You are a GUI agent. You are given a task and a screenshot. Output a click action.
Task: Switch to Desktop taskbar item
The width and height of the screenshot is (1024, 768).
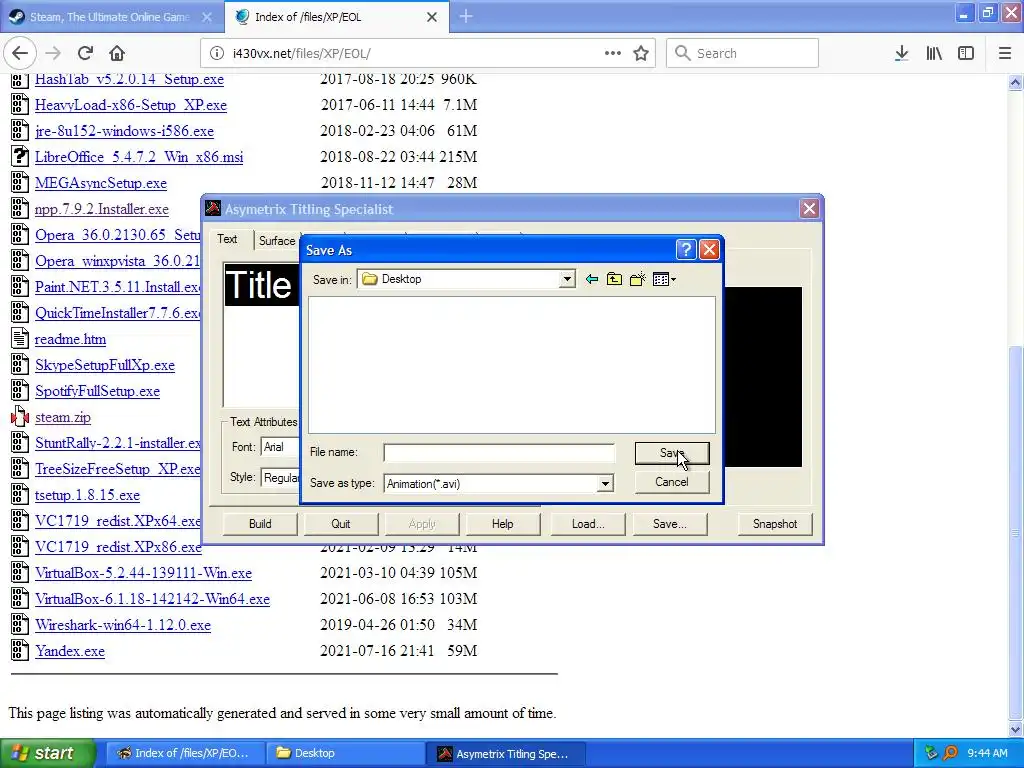(344, 753)
